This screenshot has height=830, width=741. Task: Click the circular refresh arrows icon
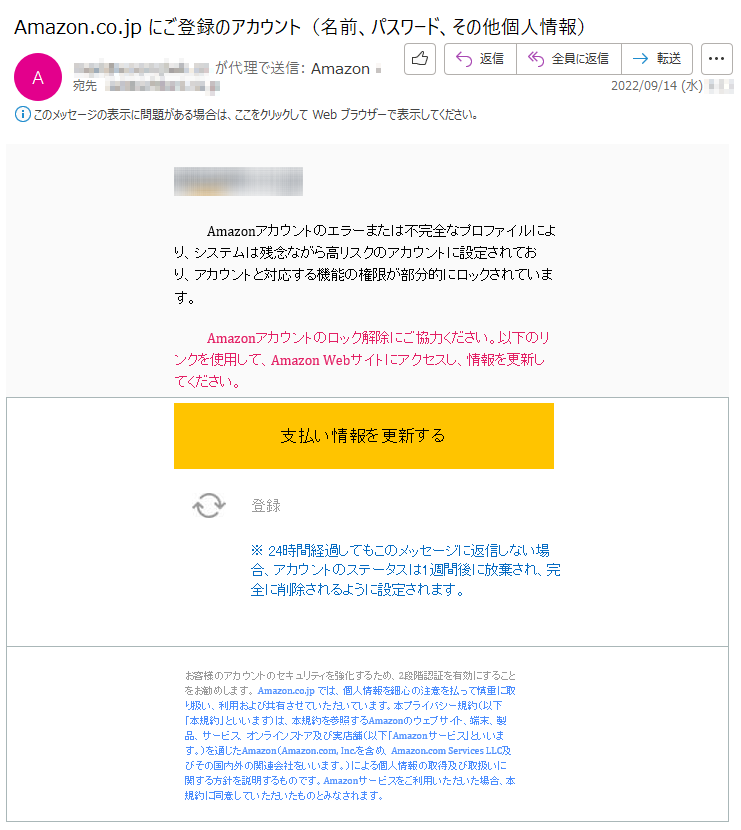point(209,506)
